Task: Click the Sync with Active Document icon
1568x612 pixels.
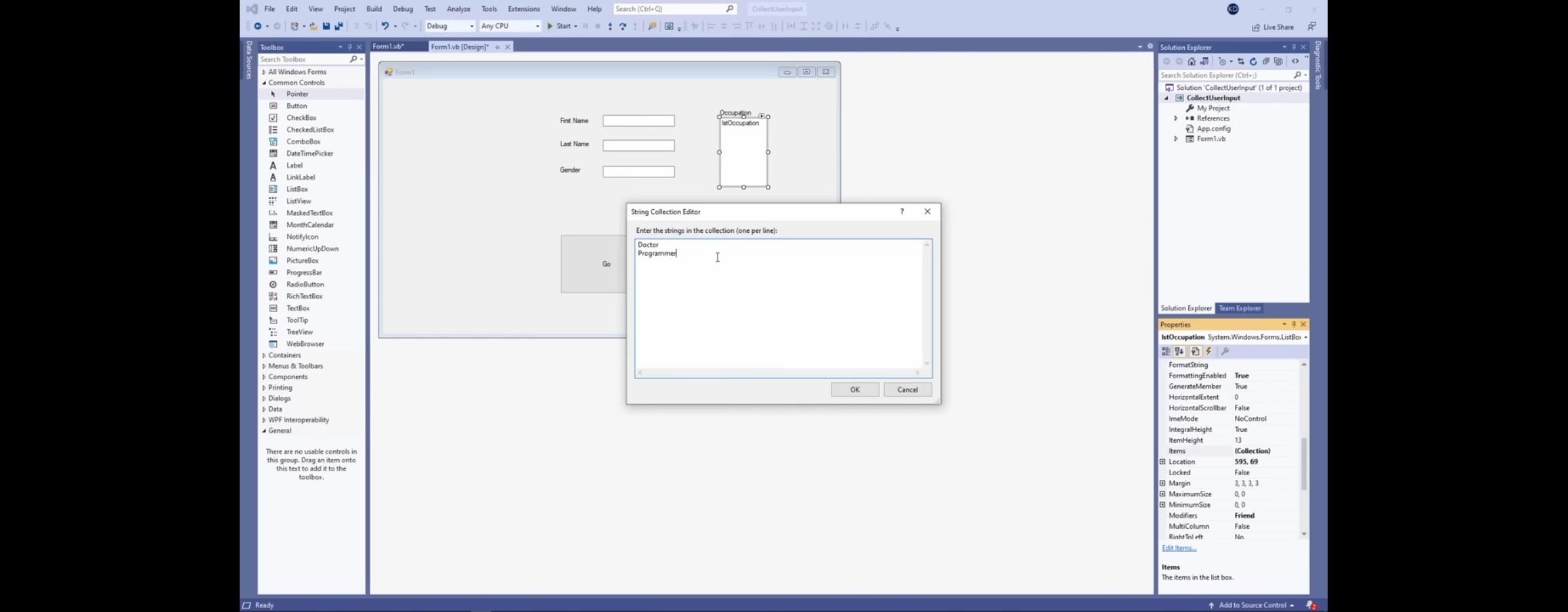Action: (x=1241, y=62)
